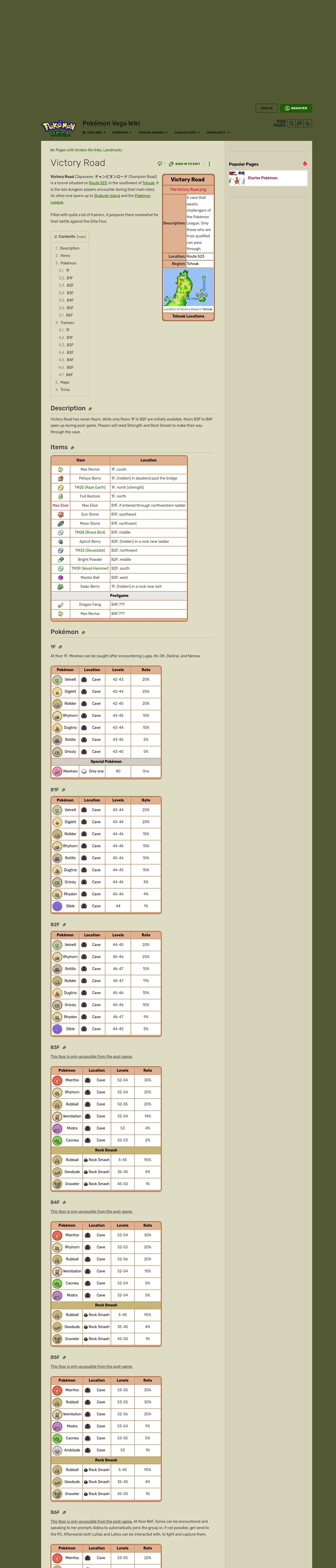Click the Petaya Berry item icon

click(60, 479)
